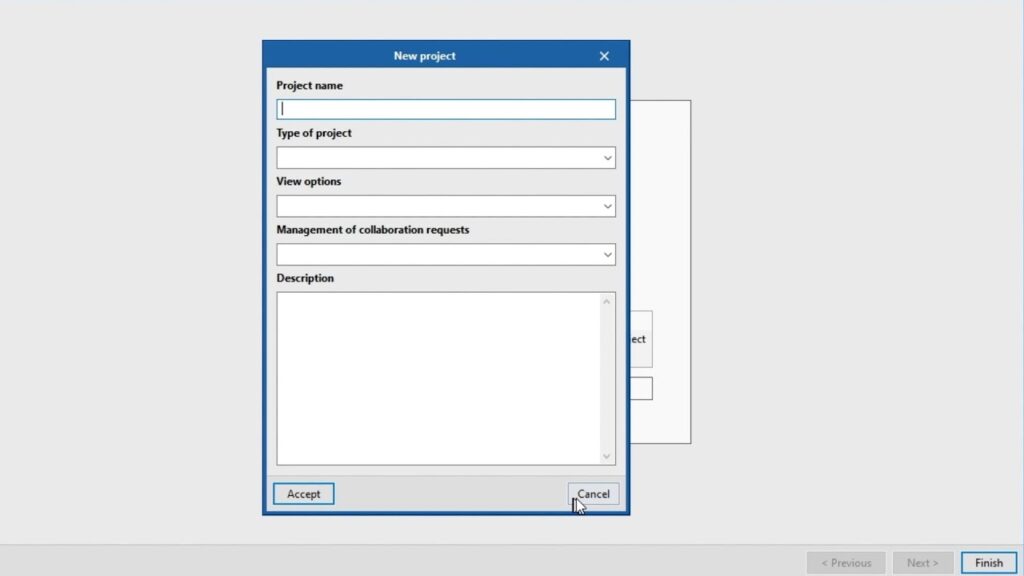Viewport: 1024px width, 576px height.
Task: Click the disabled Previous button
Action: (x=846, y=563)
